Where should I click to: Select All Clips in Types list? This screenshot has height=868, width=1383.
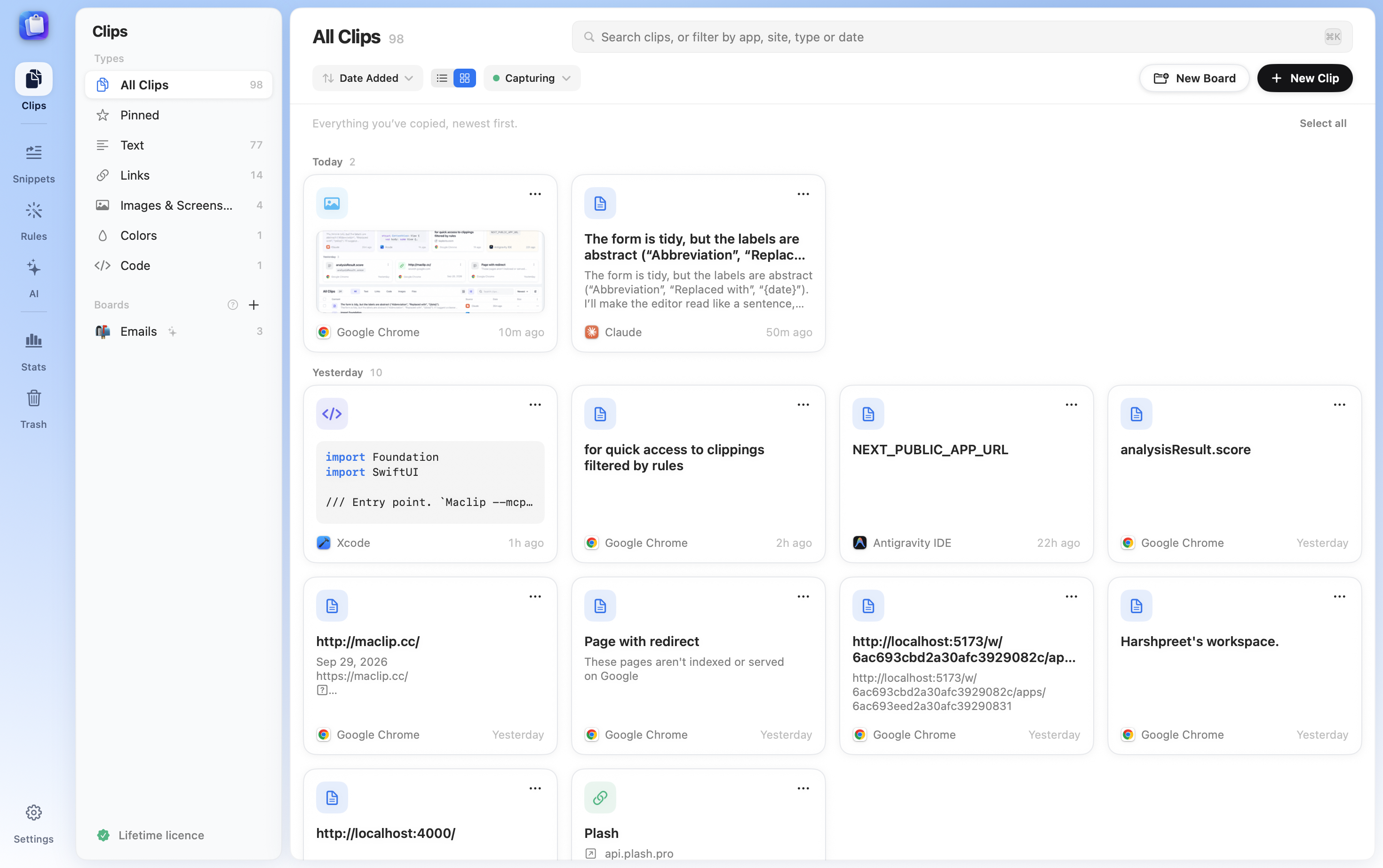(179, 85)
